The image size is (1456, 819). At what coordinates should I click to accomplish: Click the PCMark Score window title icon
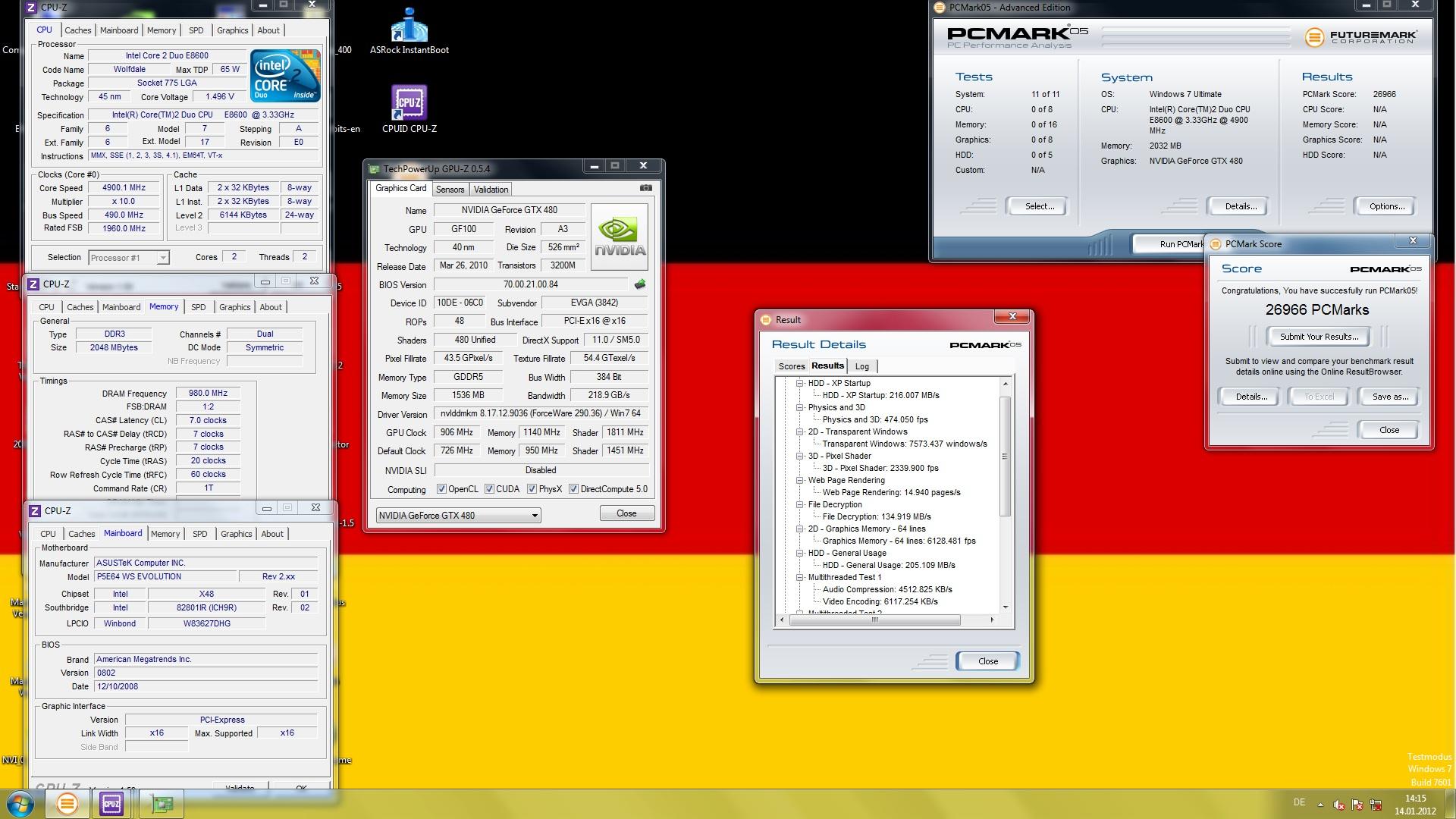coord(1216,244)
